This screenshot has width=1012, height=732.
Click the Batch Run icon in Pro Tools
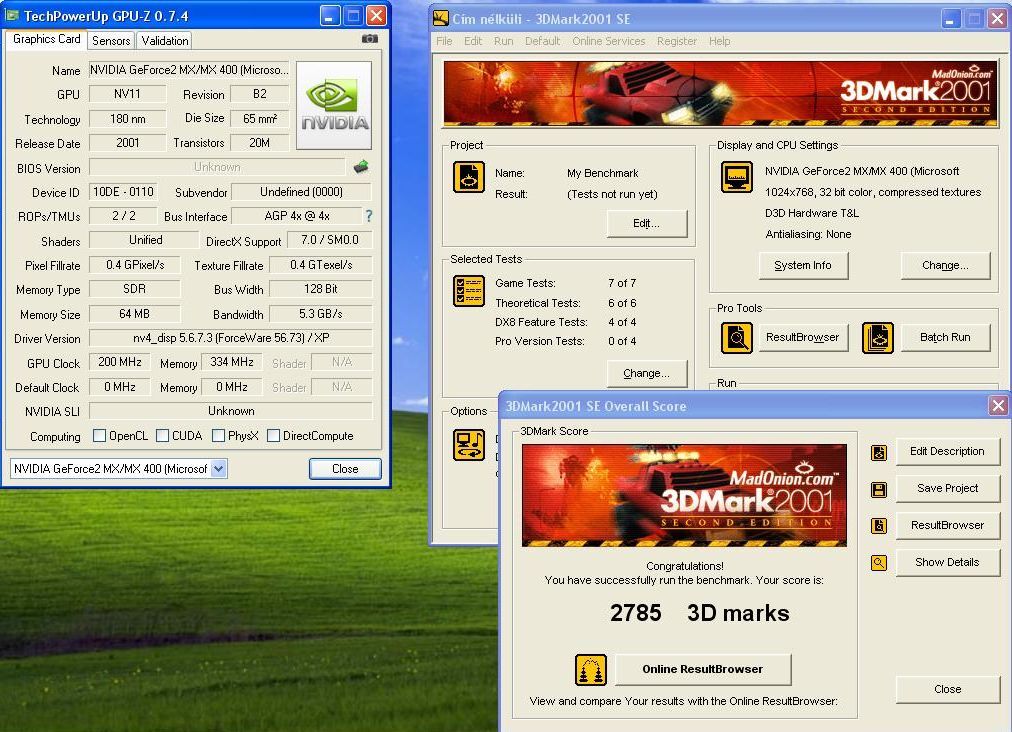(x=878, y=338)
